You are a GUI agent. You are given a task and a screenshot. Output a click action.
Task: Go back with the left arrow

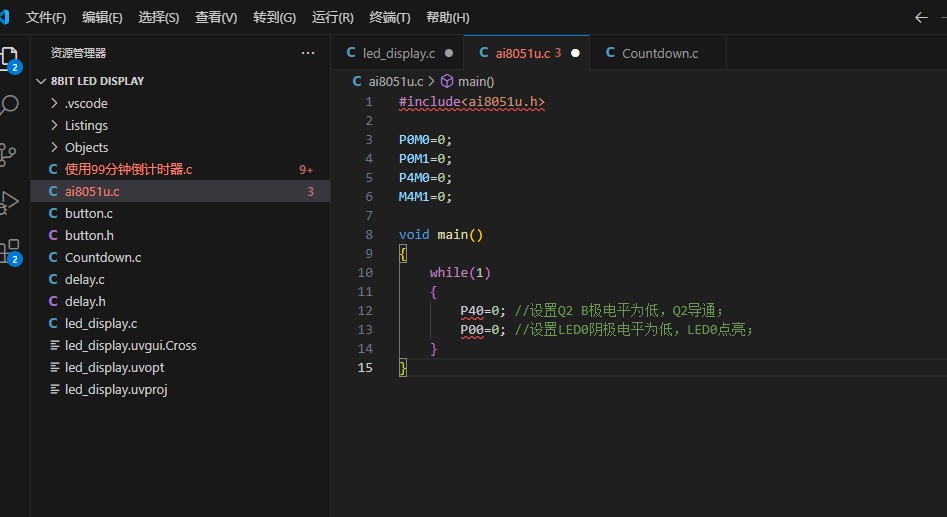[921, 18]
